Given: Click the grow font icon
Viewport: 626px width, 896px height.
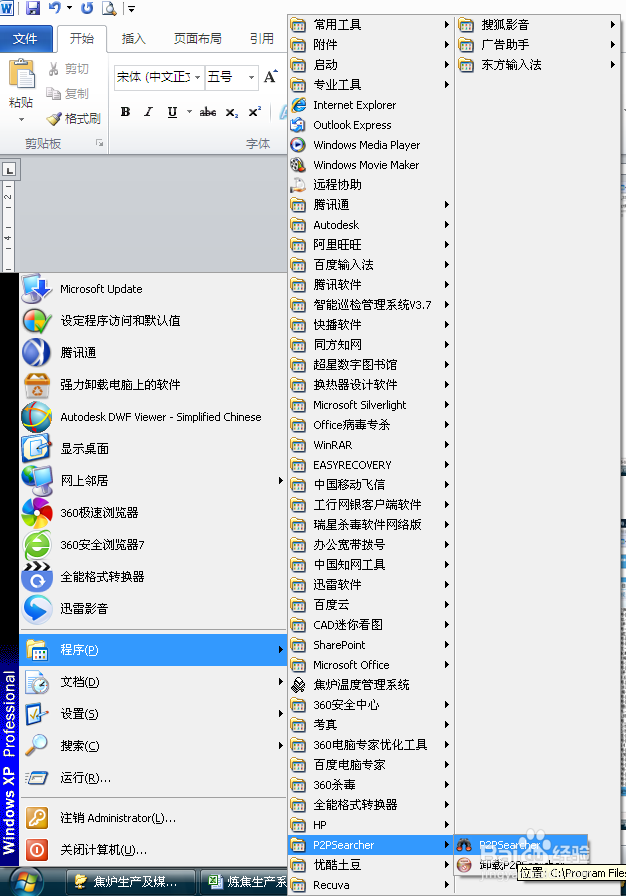Looking at the screenshot, I should point(270,77).
